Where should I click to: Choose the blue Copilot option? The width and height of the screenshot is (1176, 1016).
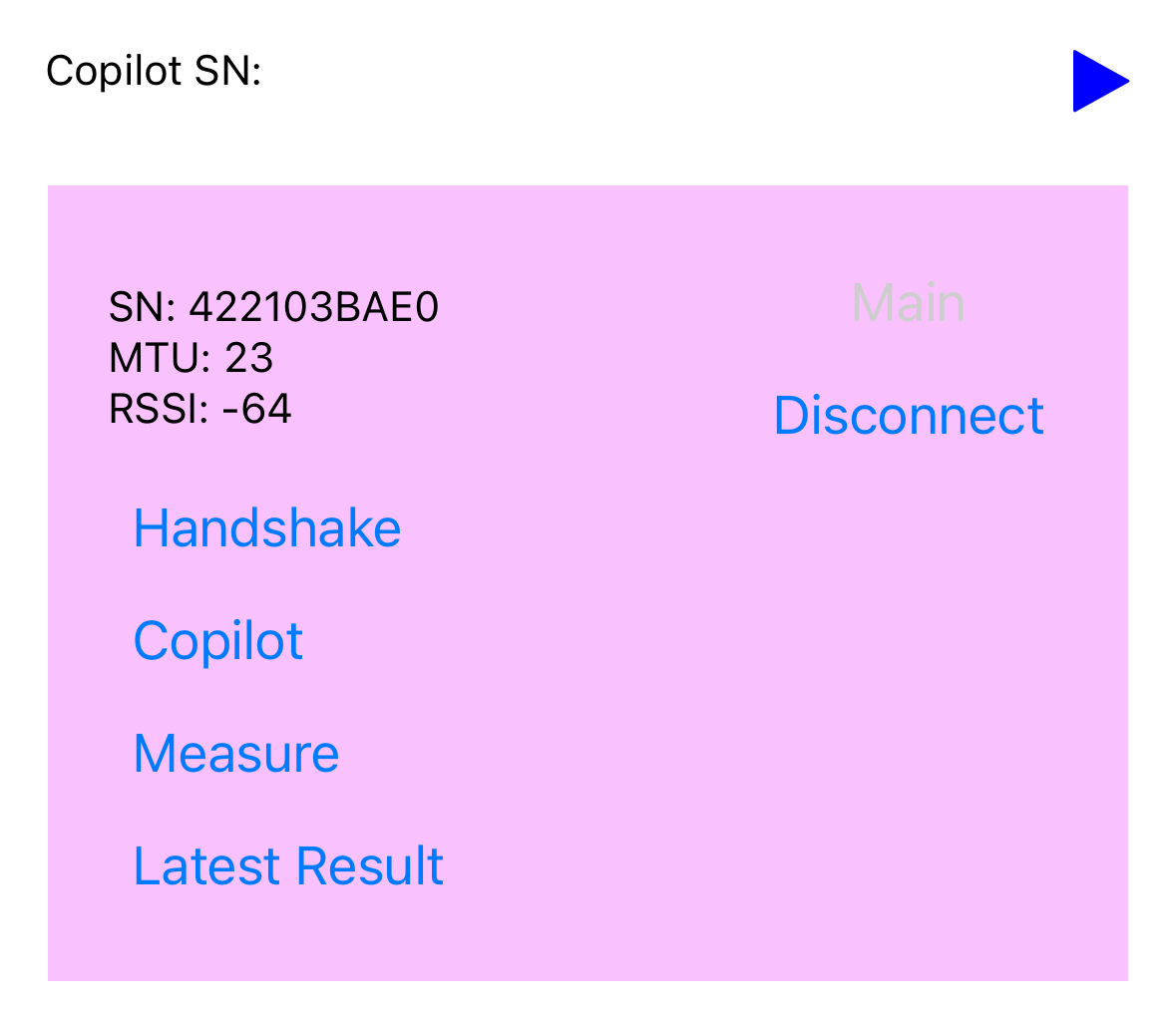tap(218, 641)
